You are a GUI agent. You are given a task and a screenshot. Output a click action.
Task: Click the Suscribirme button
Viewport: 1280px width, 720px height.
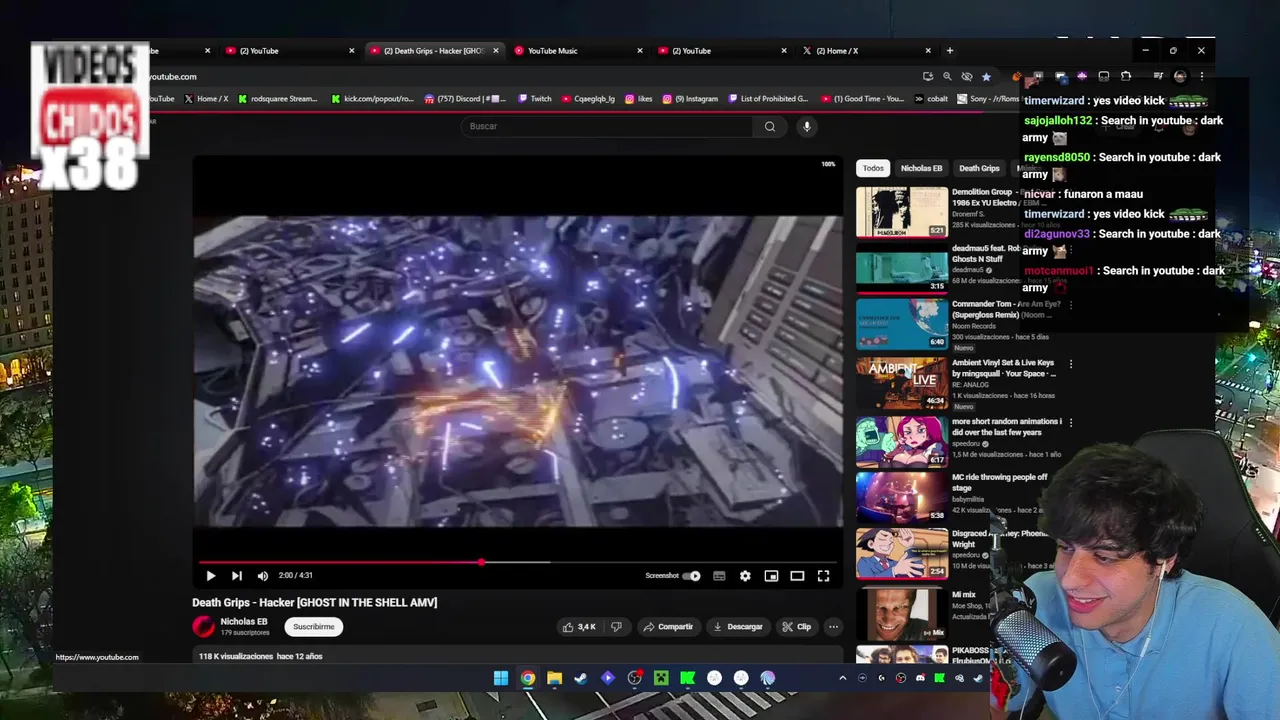[x=314, y=627]
